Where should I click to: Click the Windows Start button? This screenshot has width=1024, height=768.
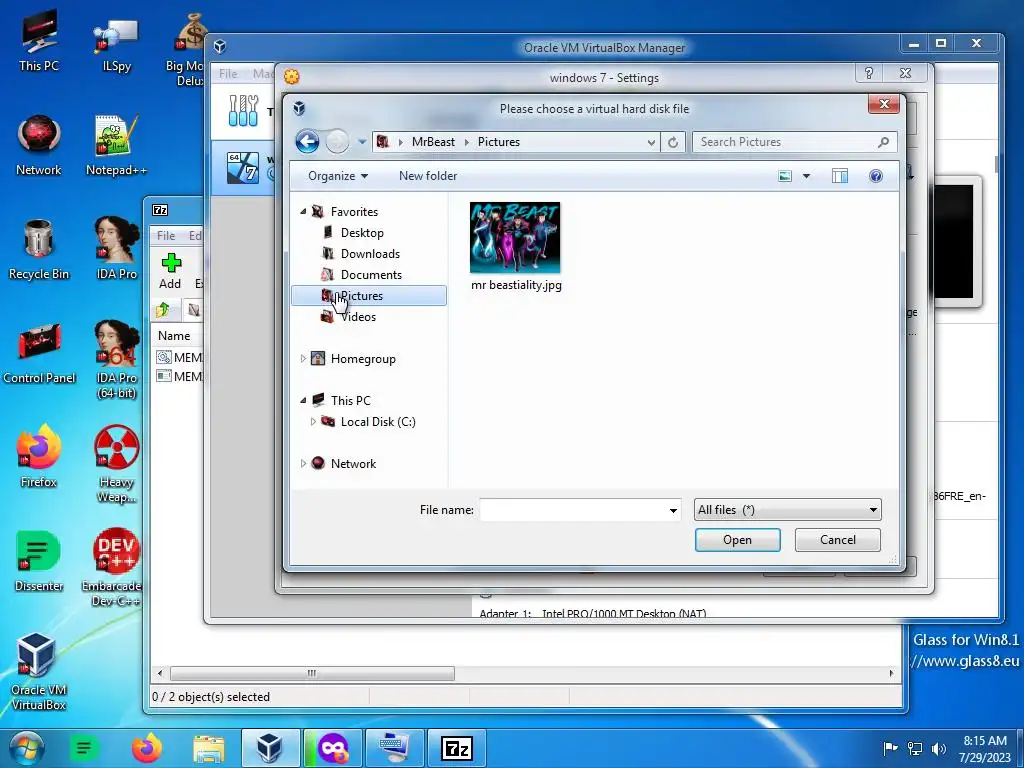(27, 748)
